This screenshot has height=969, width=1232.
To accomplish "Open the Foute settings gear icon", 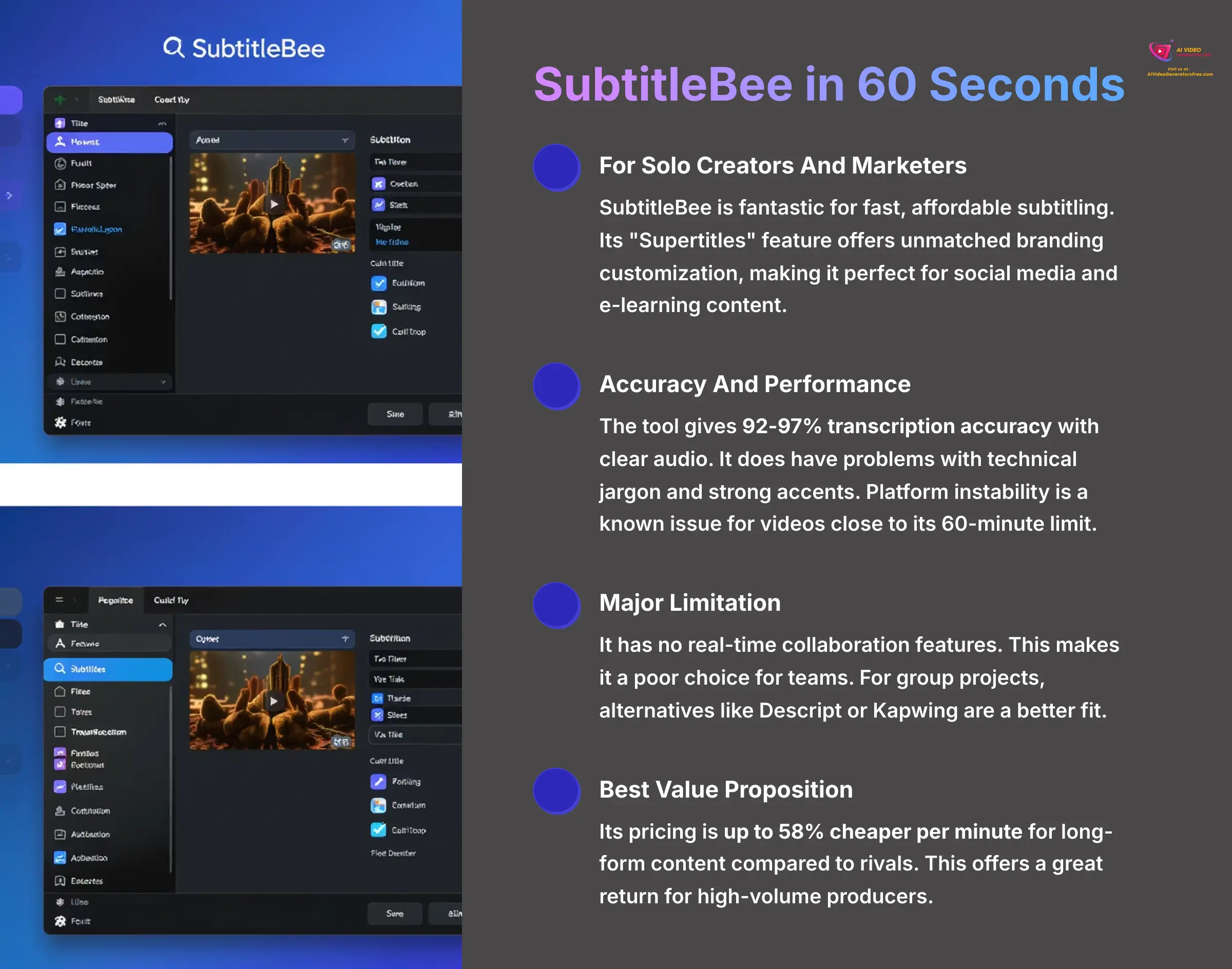I will pyautogui.click(x=60, y=423).
